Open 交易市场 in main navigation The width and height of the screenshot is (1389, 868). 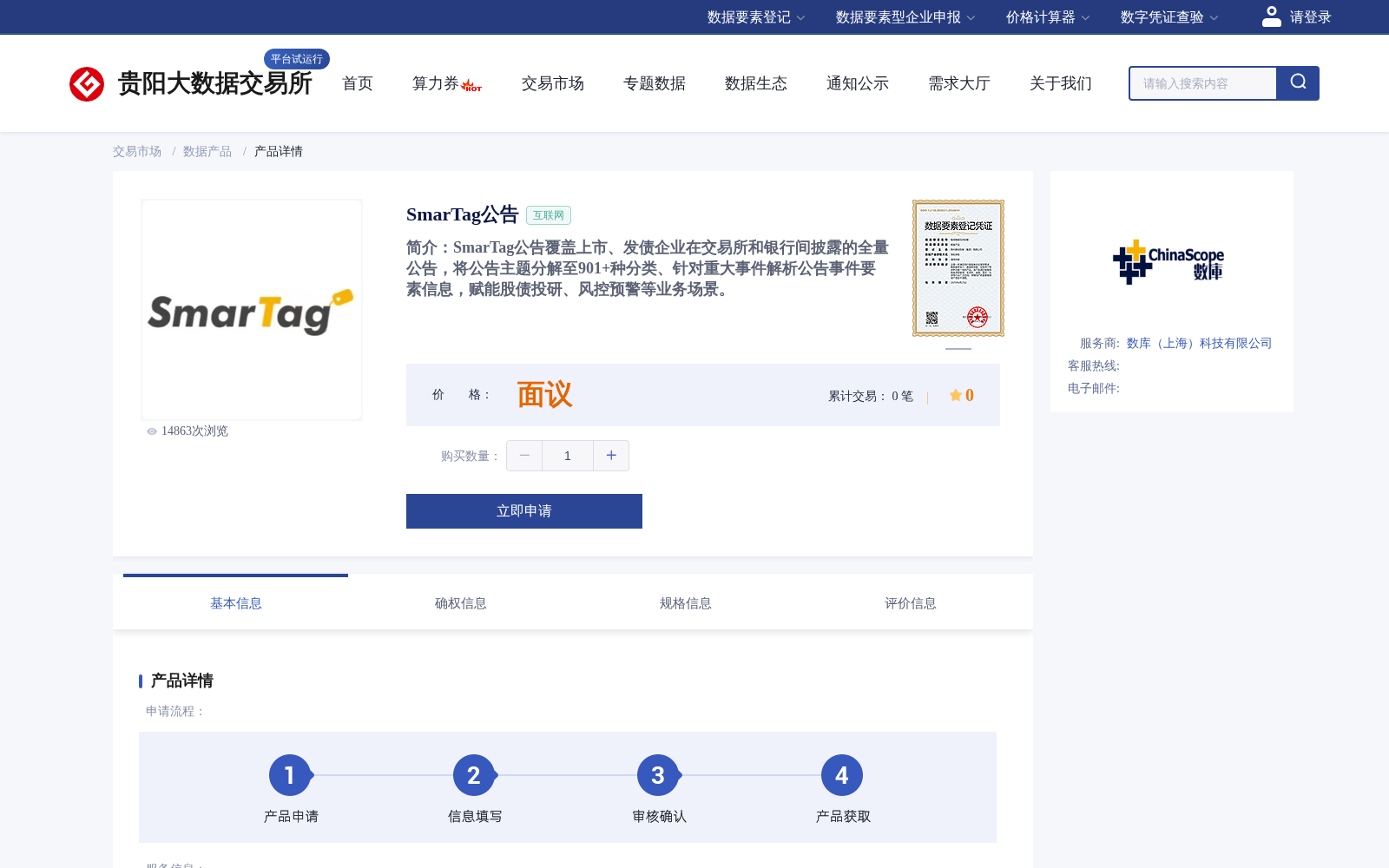pos(553,83)
